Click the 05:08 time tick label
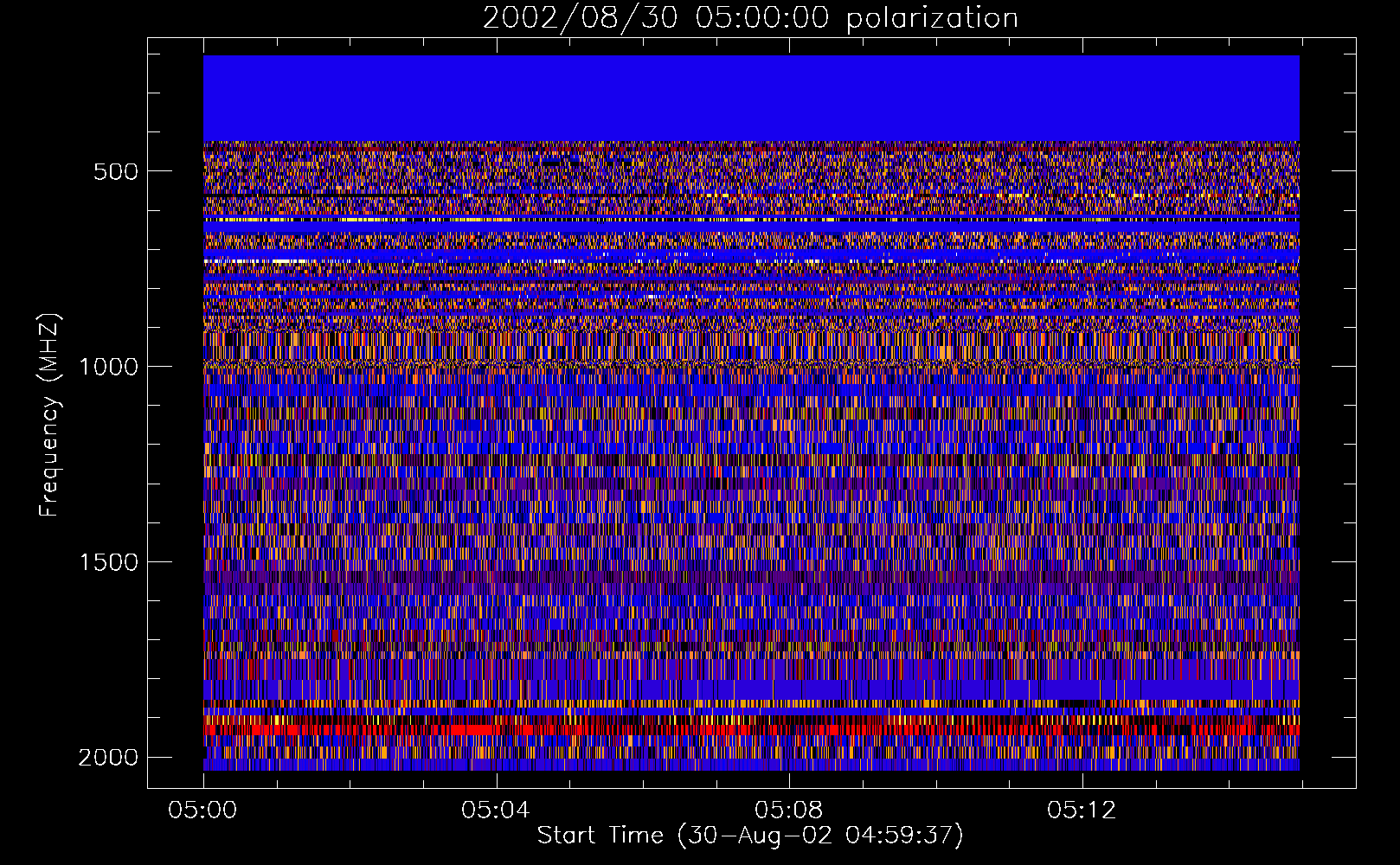The image size is (1400, 865). coord(789,811)
